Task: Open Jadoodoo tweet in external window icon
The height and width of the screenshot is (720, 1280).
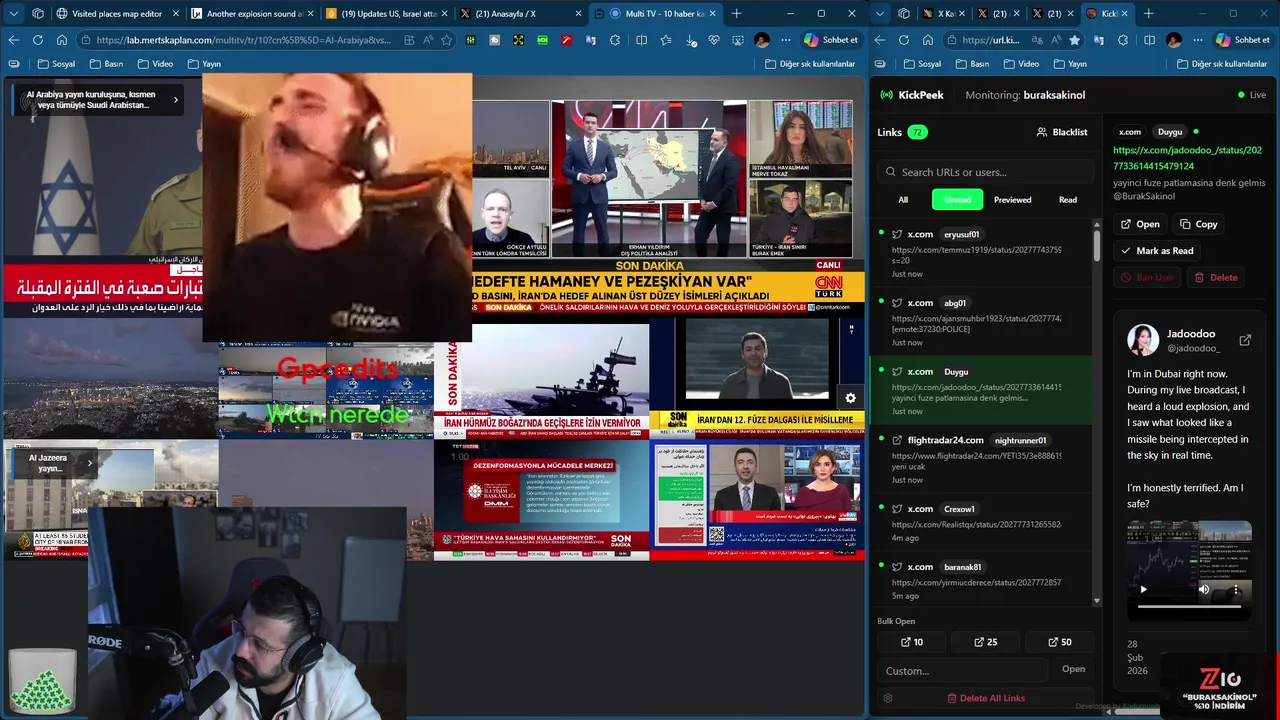Action: pyautogui.click(x=1245, y=340)
